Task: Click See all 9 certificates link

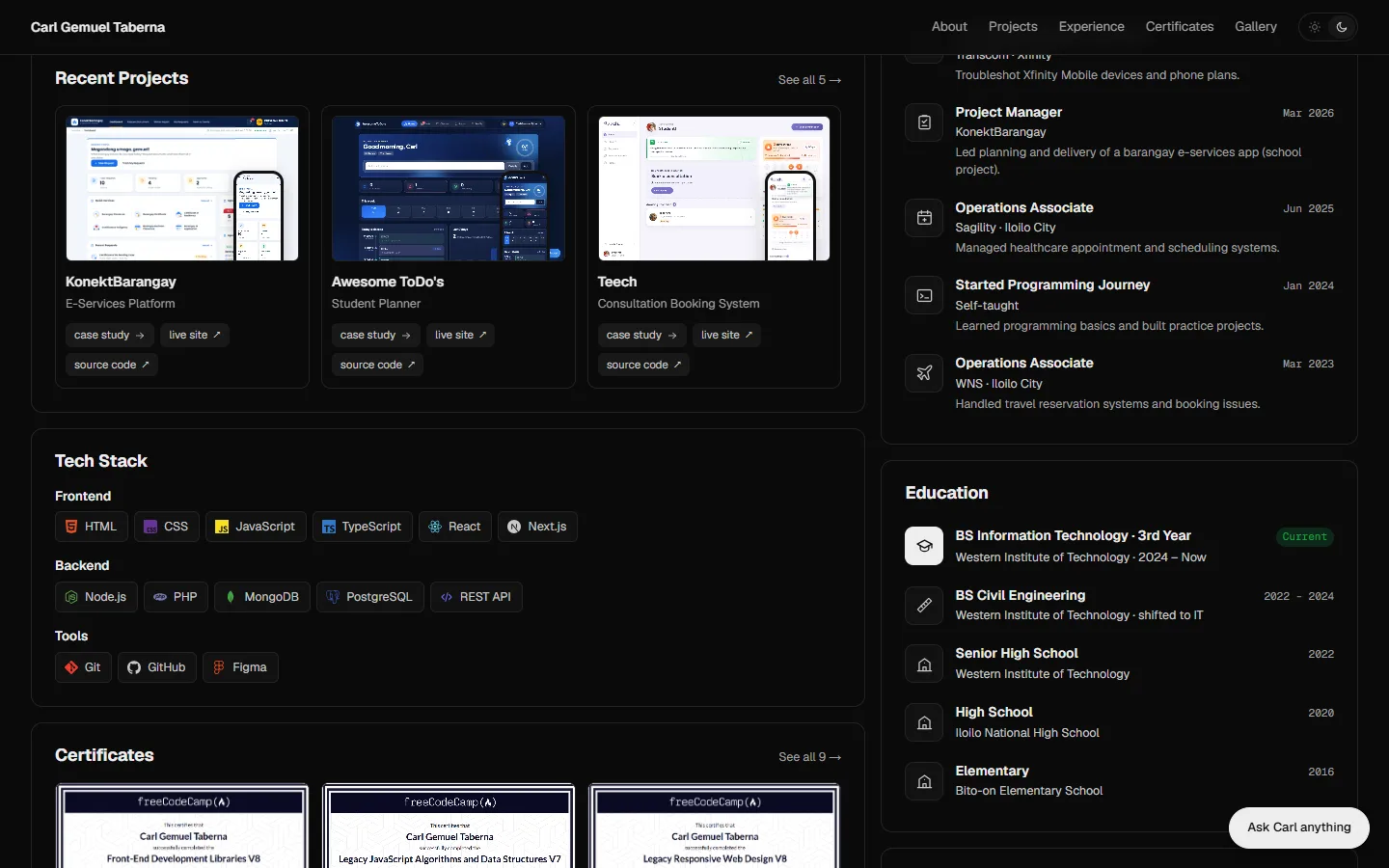Action: pyautogui.click(x=809, y=757)
